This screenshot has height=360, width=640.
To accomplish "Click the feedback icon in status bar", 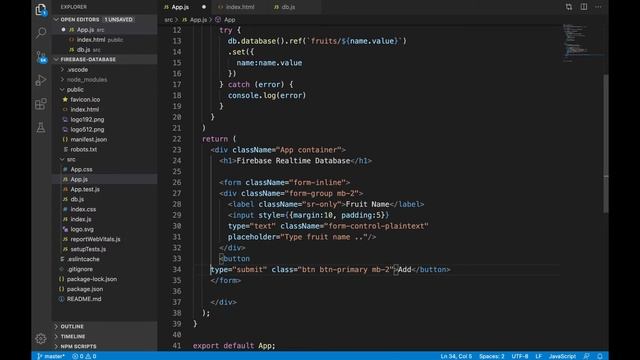I will pyautogui.click(x=586, y=356).
